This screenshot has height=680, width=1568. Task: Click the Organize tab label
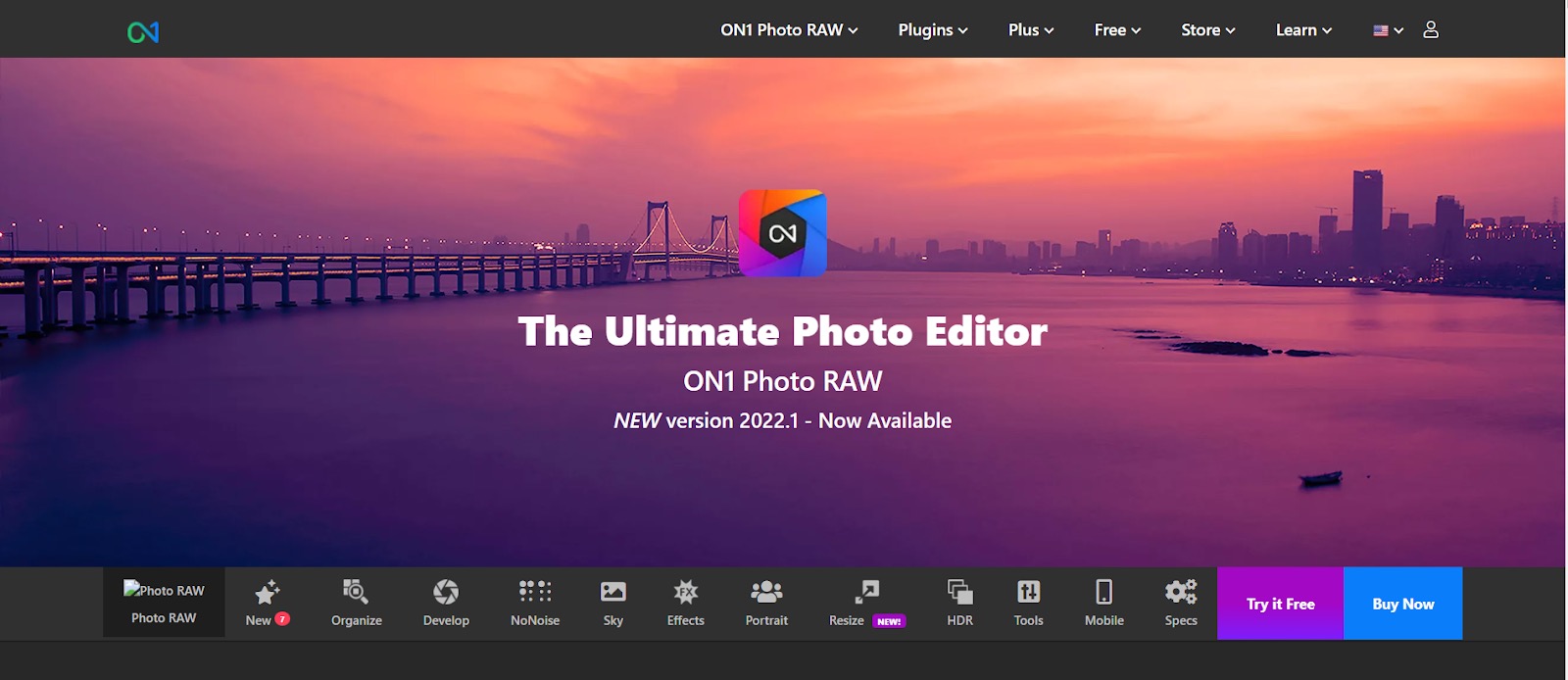pos(357,620)
